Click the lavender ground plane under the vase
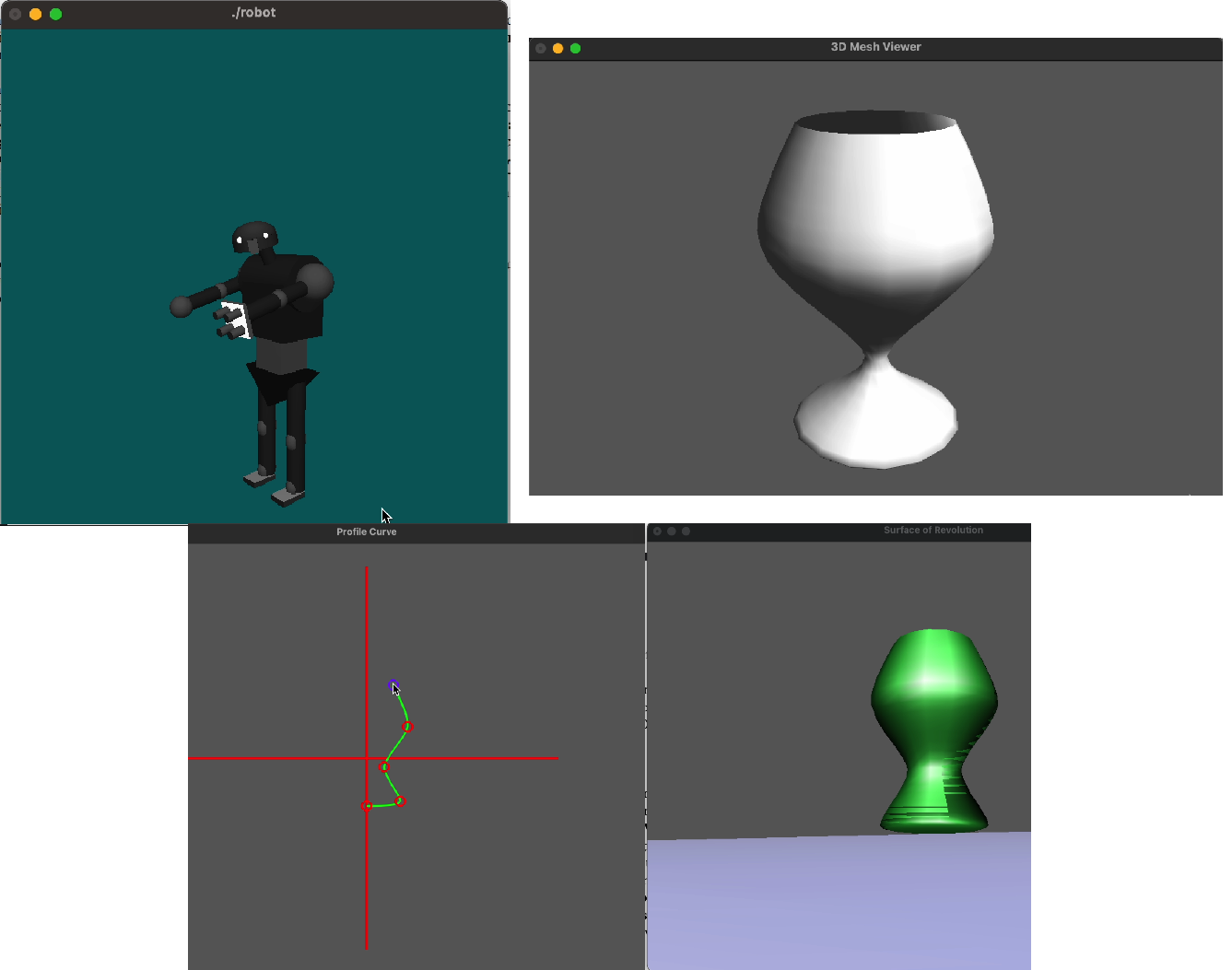The width and height of the screenshot is (1232, 970). (839, 903)
